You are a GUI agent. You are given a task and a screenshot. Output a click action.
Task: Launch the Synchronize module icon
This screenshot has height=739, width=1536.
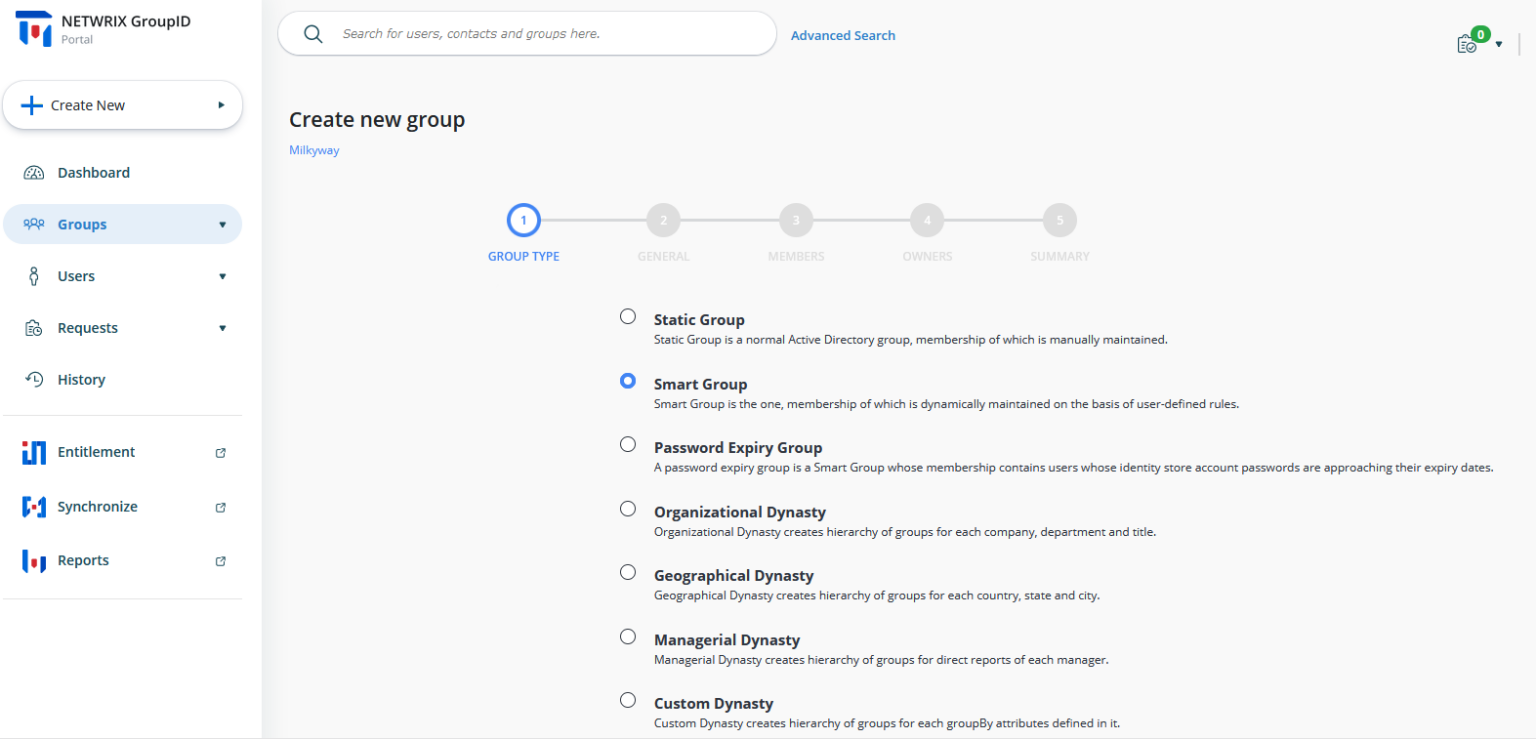click(x=34, y=506)
